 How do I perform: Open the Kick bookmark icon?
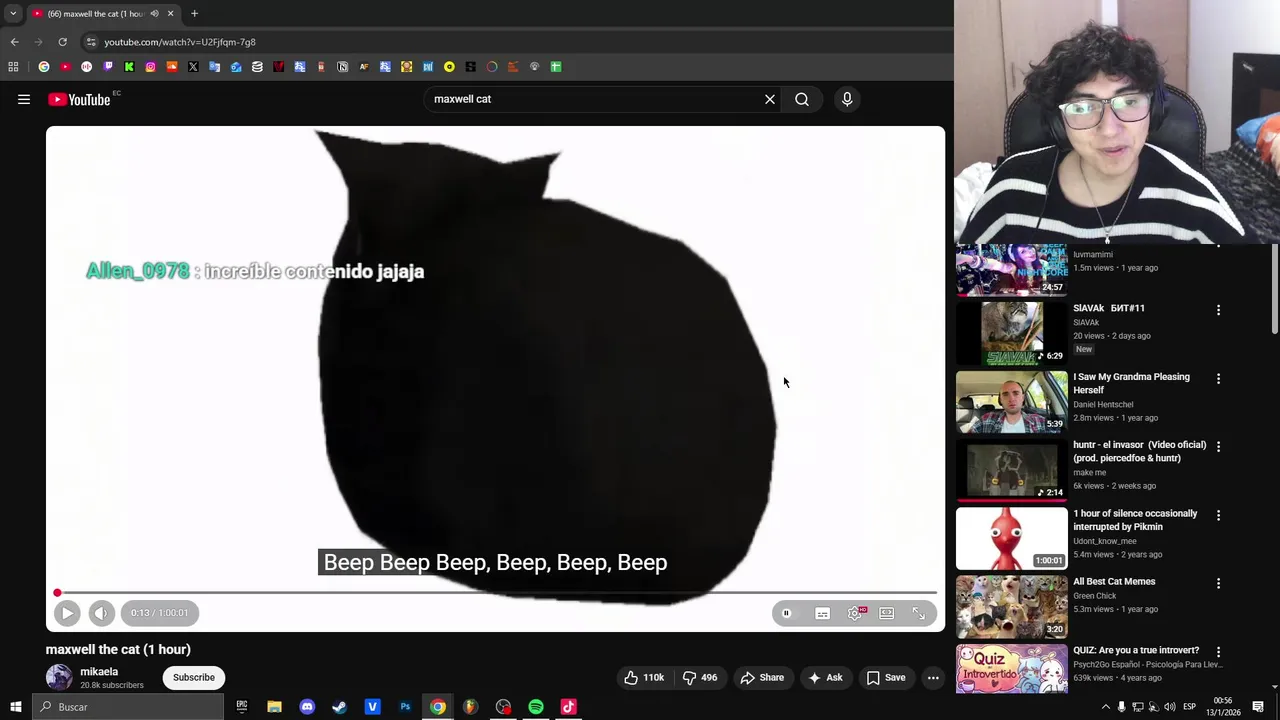pyautogui.click(x=129, y=67)
